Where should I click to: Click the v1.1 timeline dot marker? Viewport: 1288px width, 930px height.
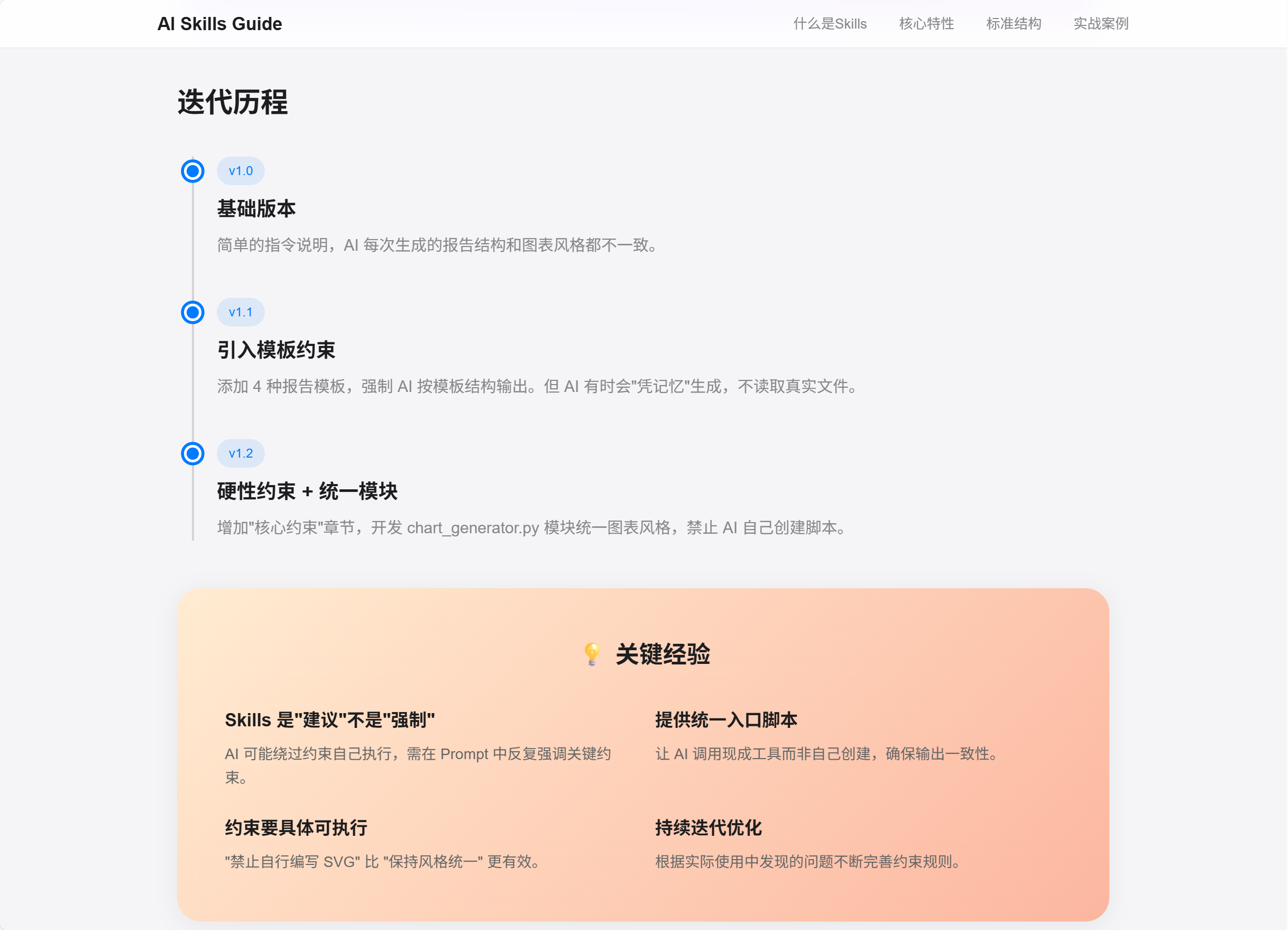192,313
